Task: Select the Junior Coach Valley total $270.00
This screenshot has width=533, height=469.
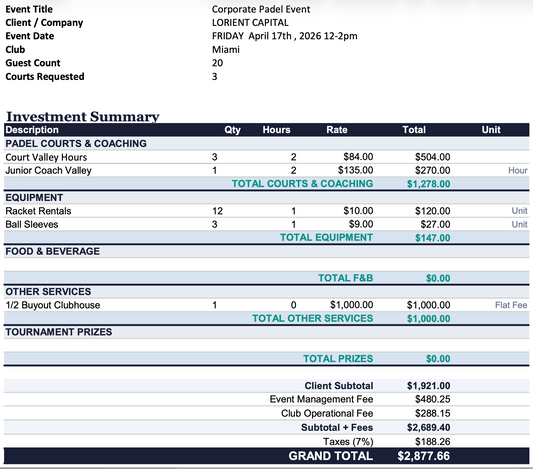Action: point(432,170)
